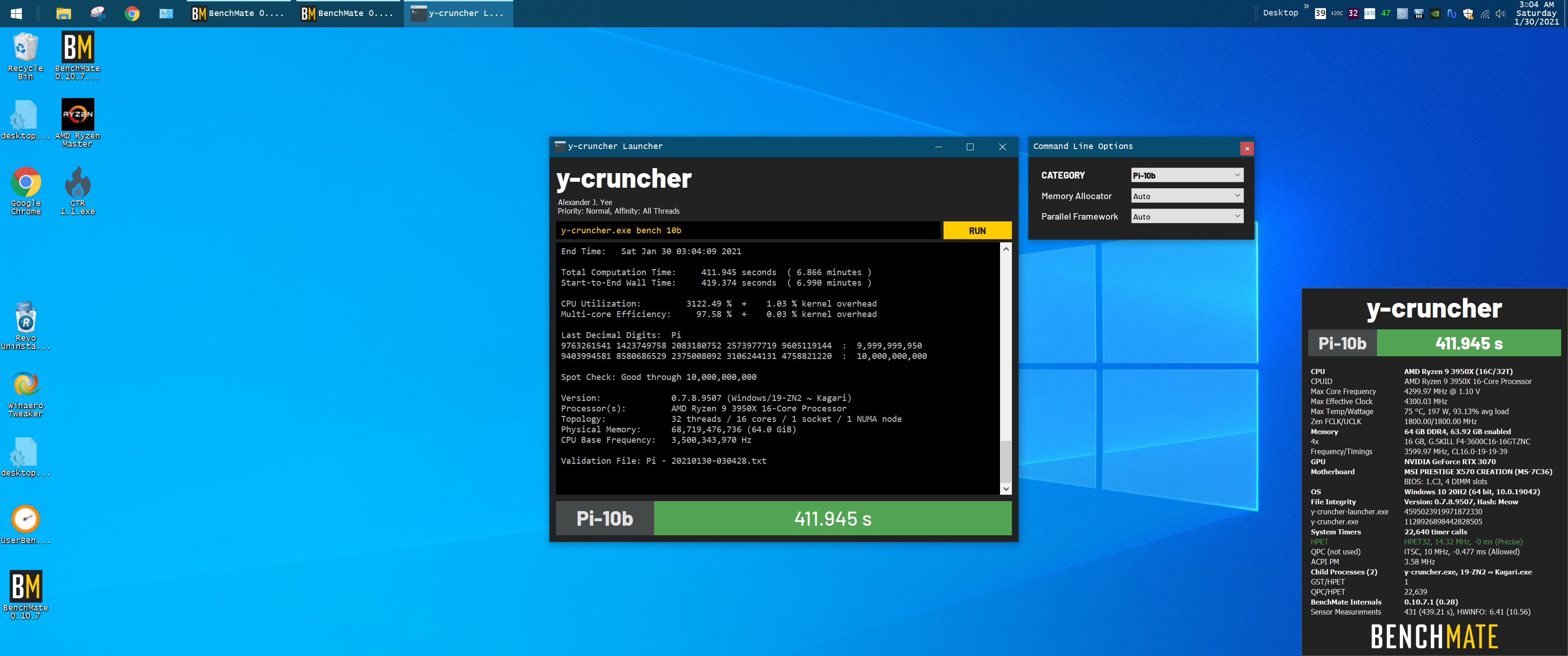This screenshot has height=656, width=1568.
Task: Click the yellow RUN button
Action: (x=977, y=231)
